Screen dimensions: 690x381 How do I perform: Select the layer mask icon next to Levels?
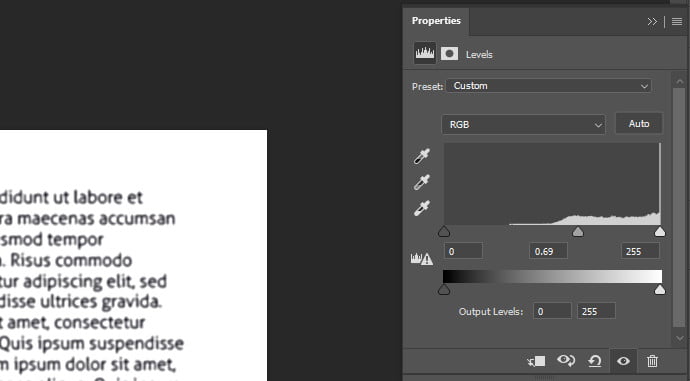point(449,54)
